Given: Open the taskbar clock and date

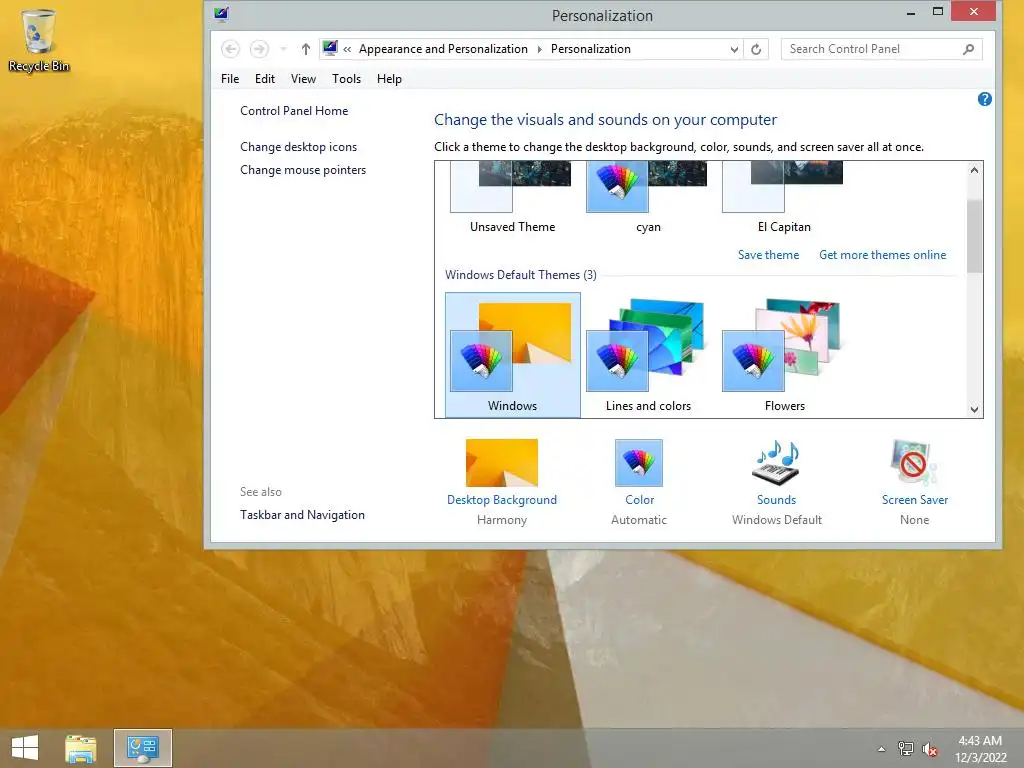Looking at the screenshot, I should pos(980,749).
